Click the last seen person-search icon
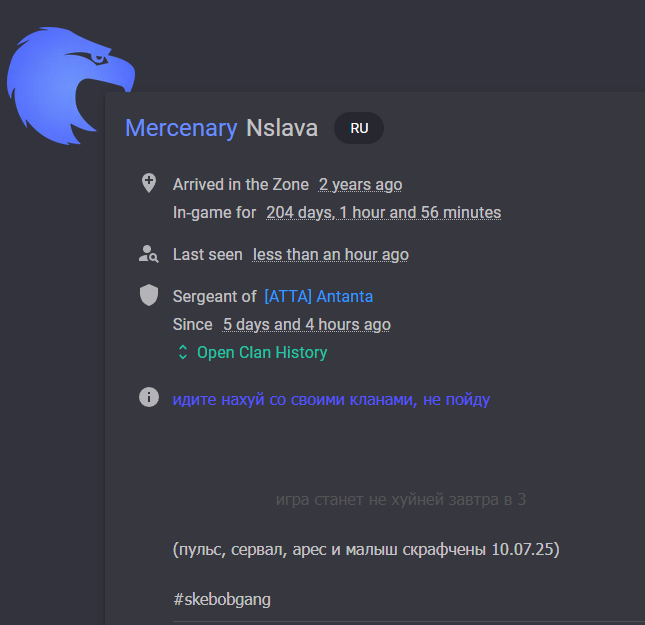The image size is (645, 625). tap(148, 254)
